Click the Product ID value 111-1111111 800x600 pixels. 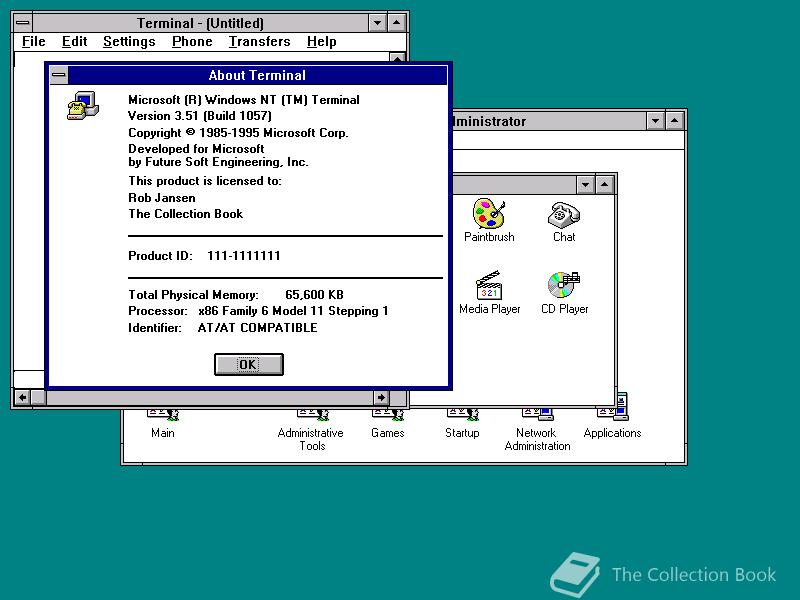click(243, 256)
